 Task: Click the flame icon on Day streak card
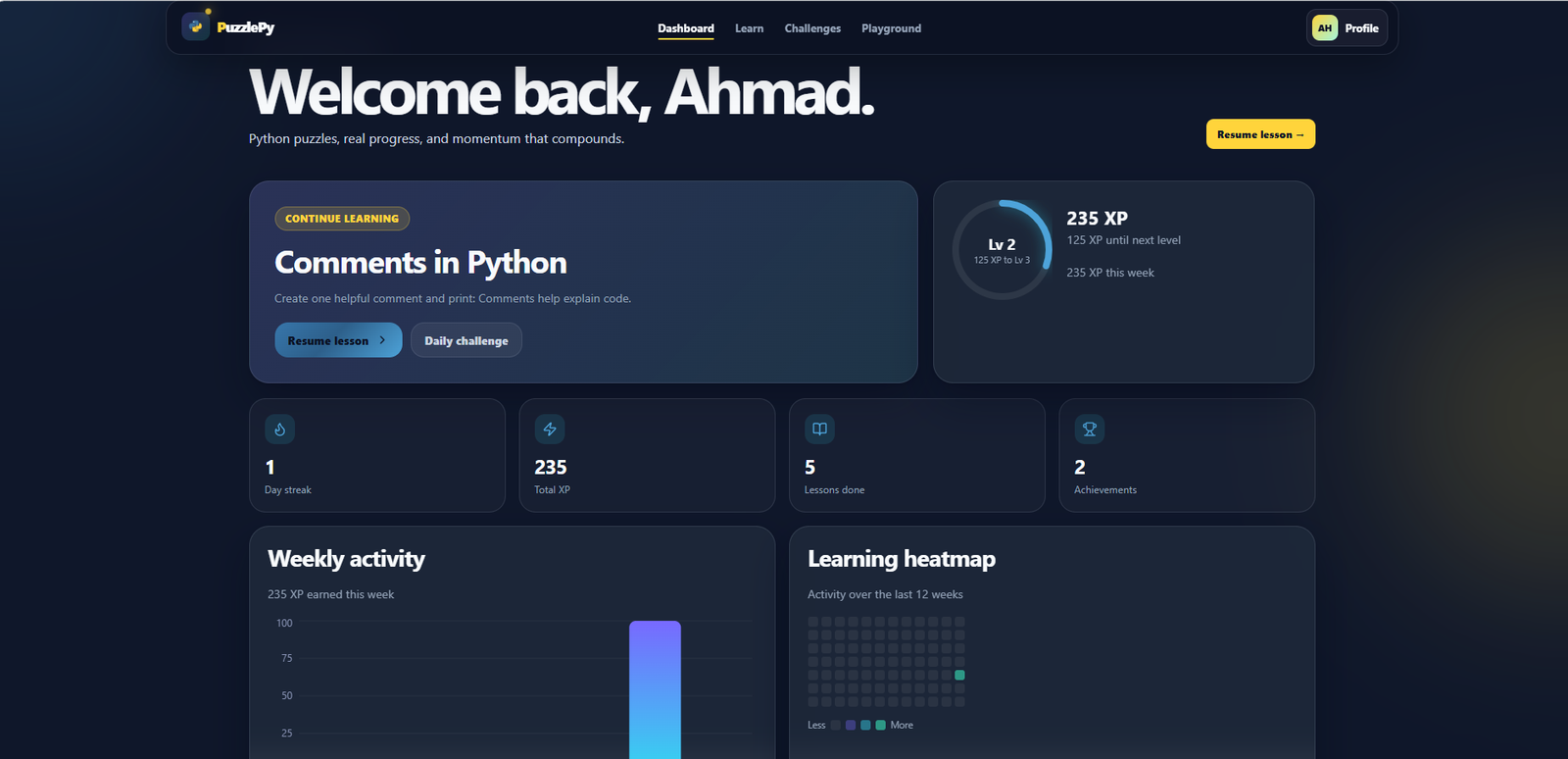[279, 430]
